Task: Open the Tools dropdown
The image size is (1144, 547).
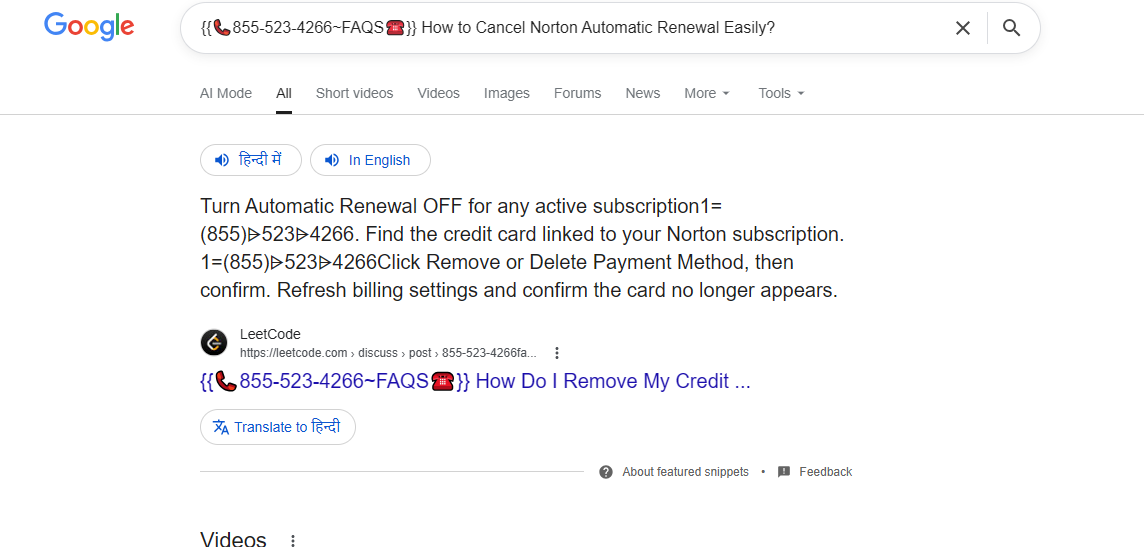Action: (x=781, y=93)
